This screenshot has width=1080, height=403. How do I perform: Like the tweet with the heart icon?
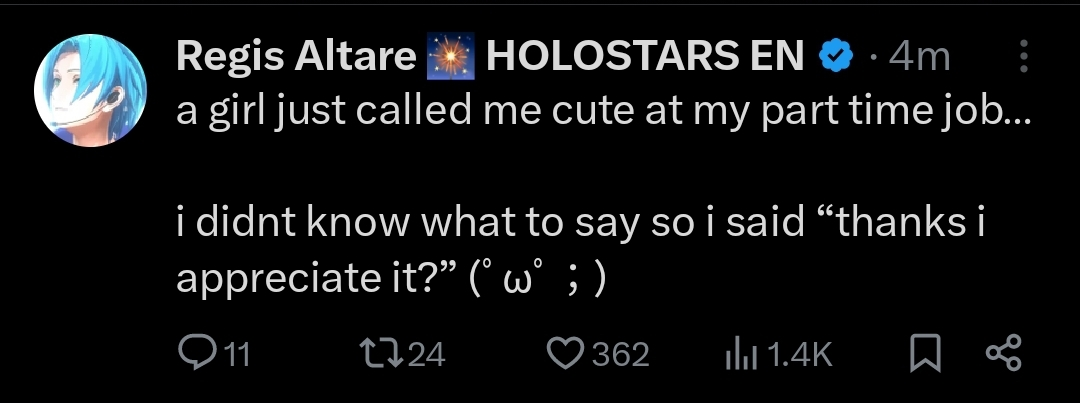tap(569, 353)
